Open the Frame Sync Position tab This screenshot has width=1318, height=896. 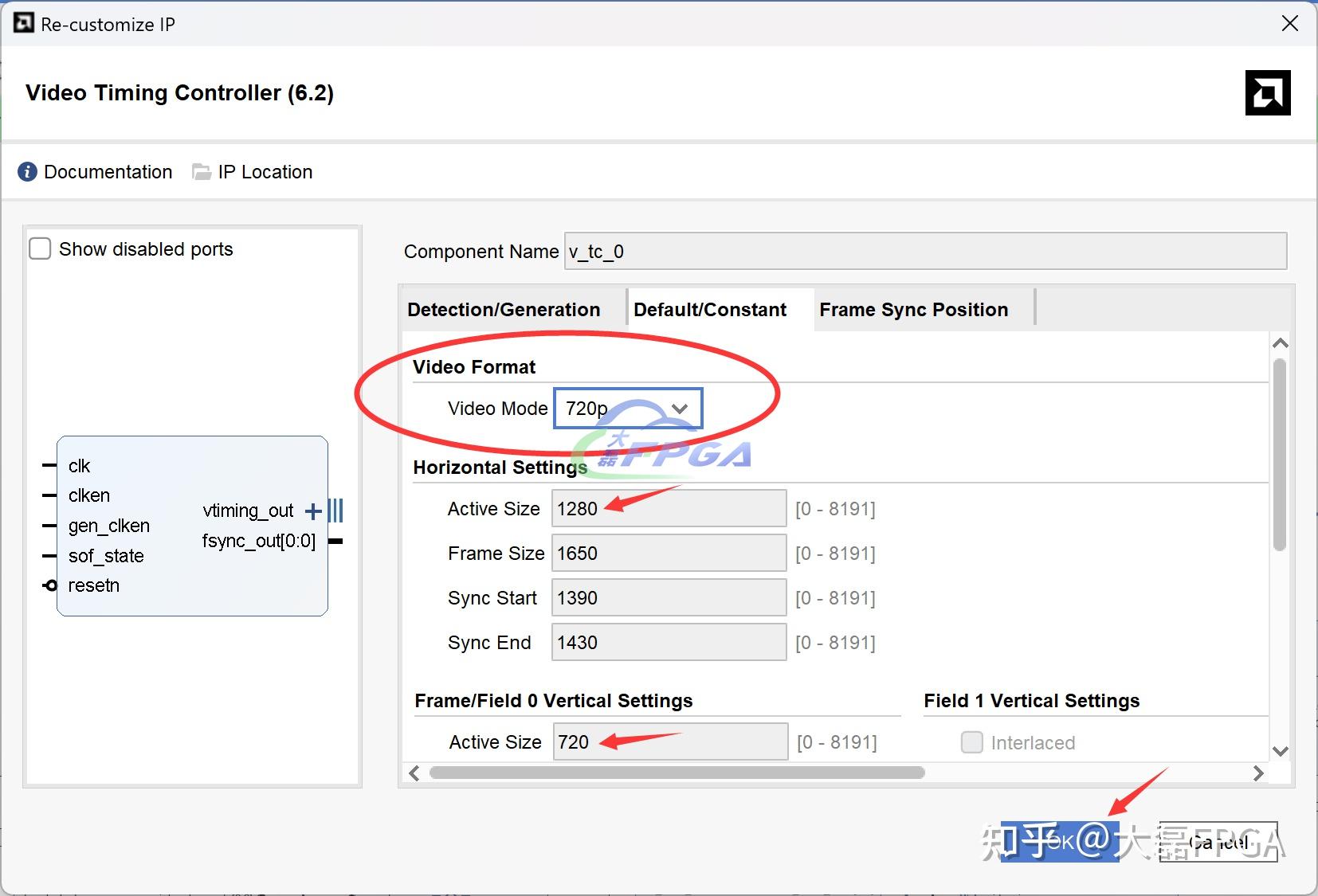(913, 310)
